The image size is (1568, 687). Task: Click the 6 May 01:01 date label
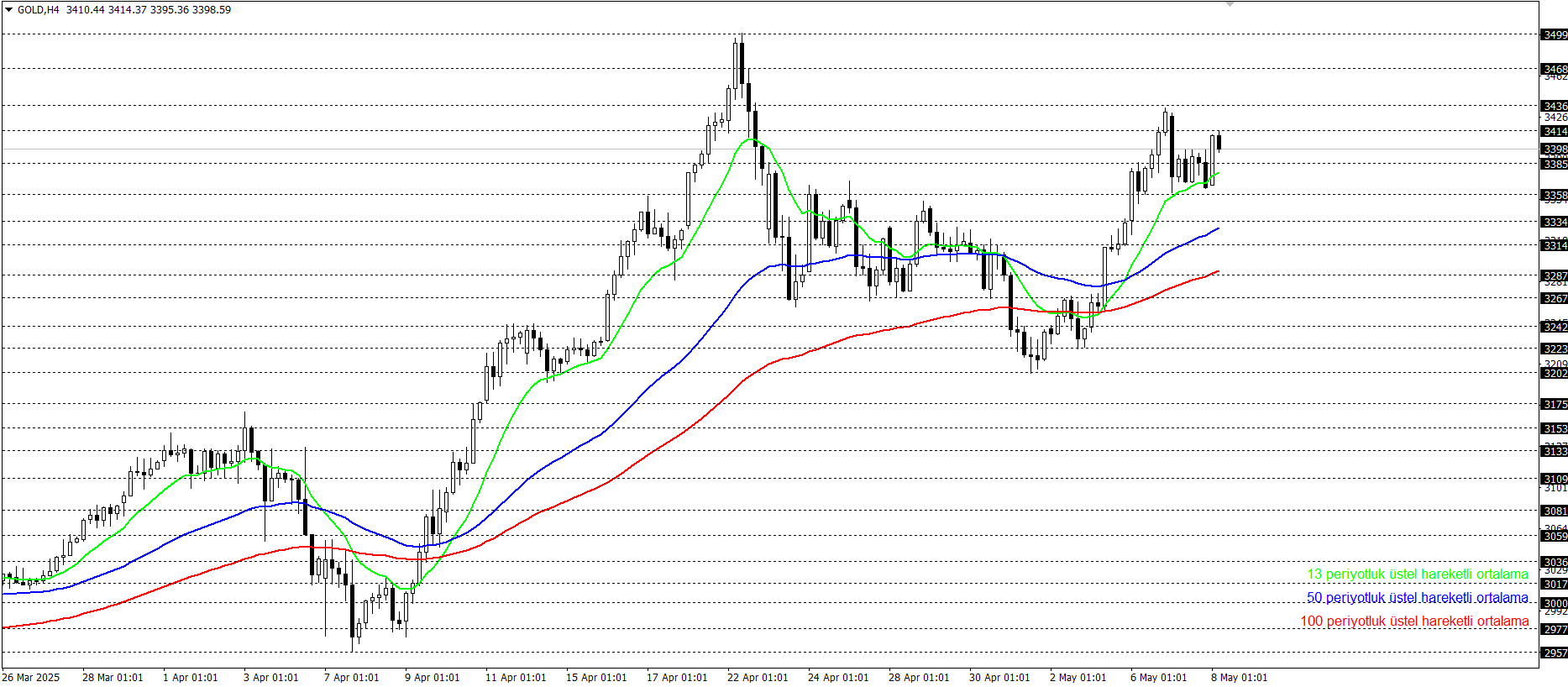click(1158, 678)
